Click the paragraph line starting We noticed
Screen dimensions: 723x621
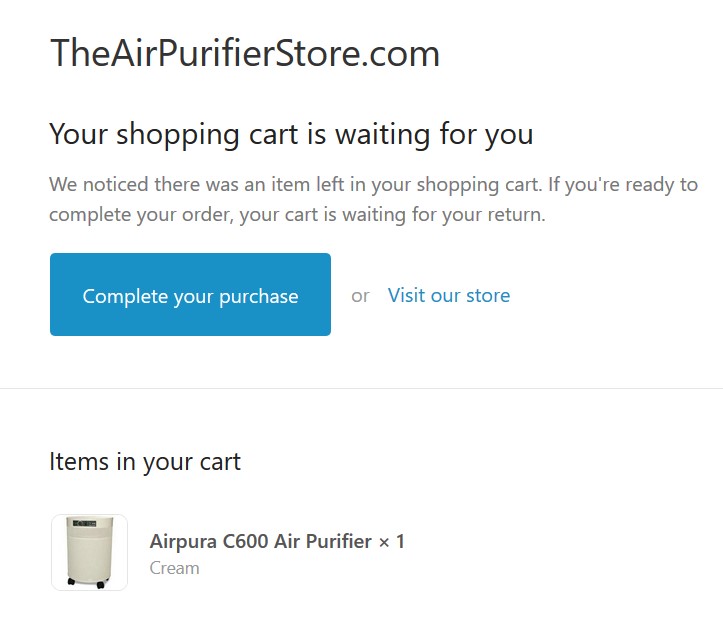373,184
